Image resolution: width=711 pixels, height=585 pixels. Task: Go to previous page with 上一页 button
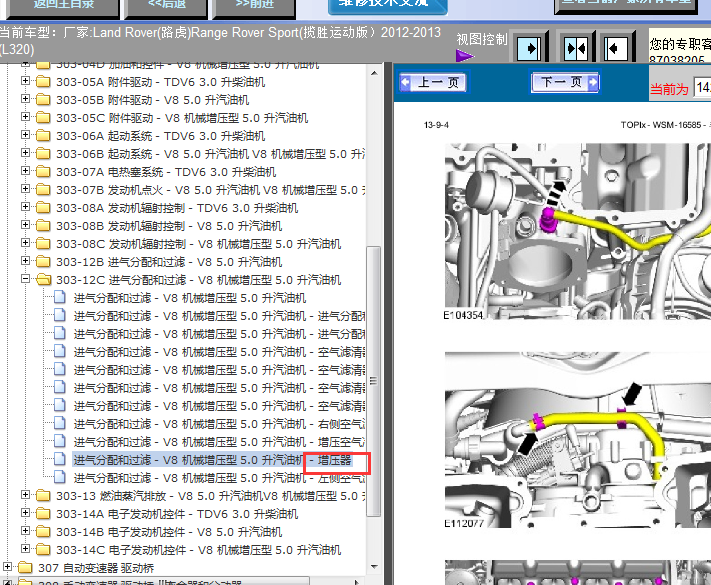coord(432,82)
